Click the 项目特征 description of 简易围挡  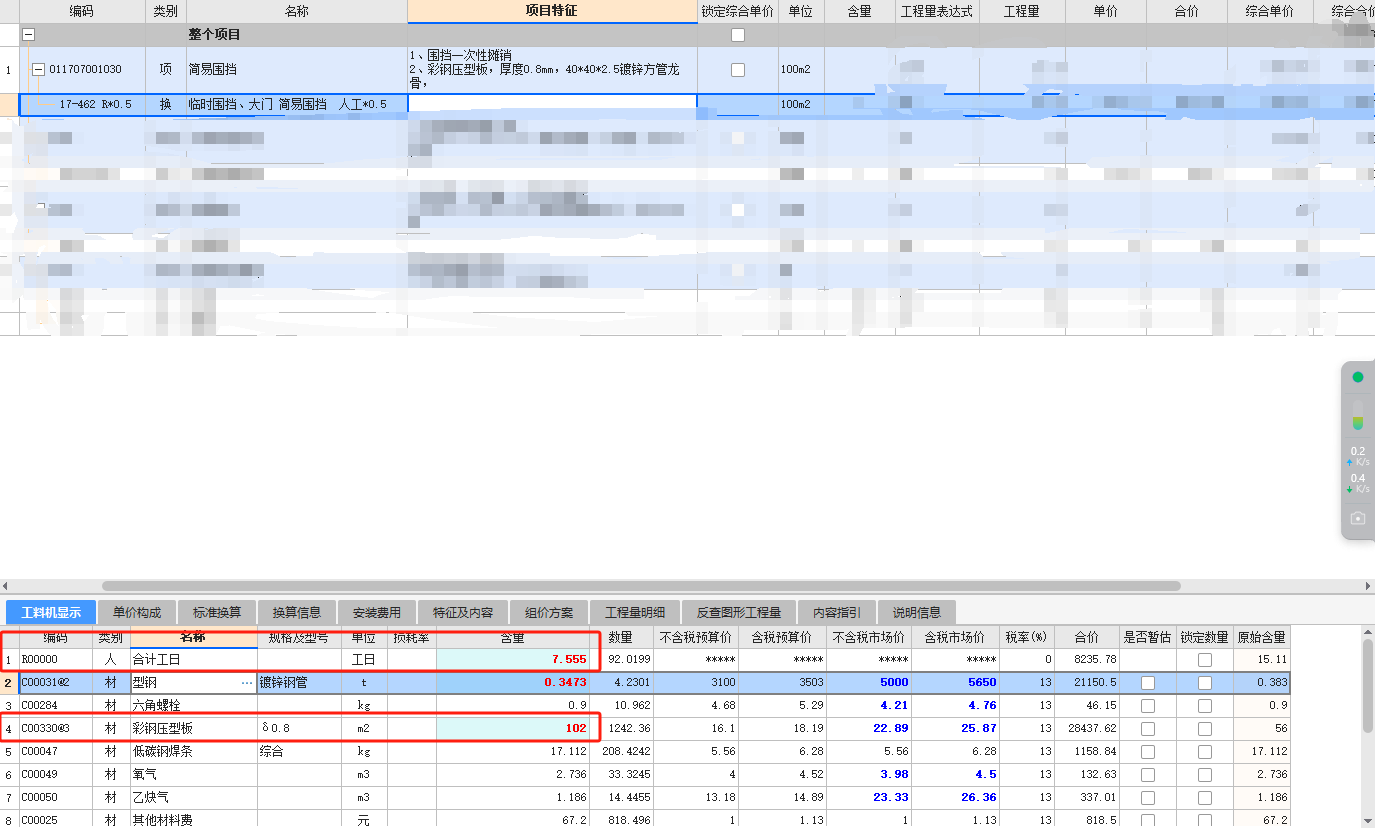pyautogui.click(x=552, y=70)
